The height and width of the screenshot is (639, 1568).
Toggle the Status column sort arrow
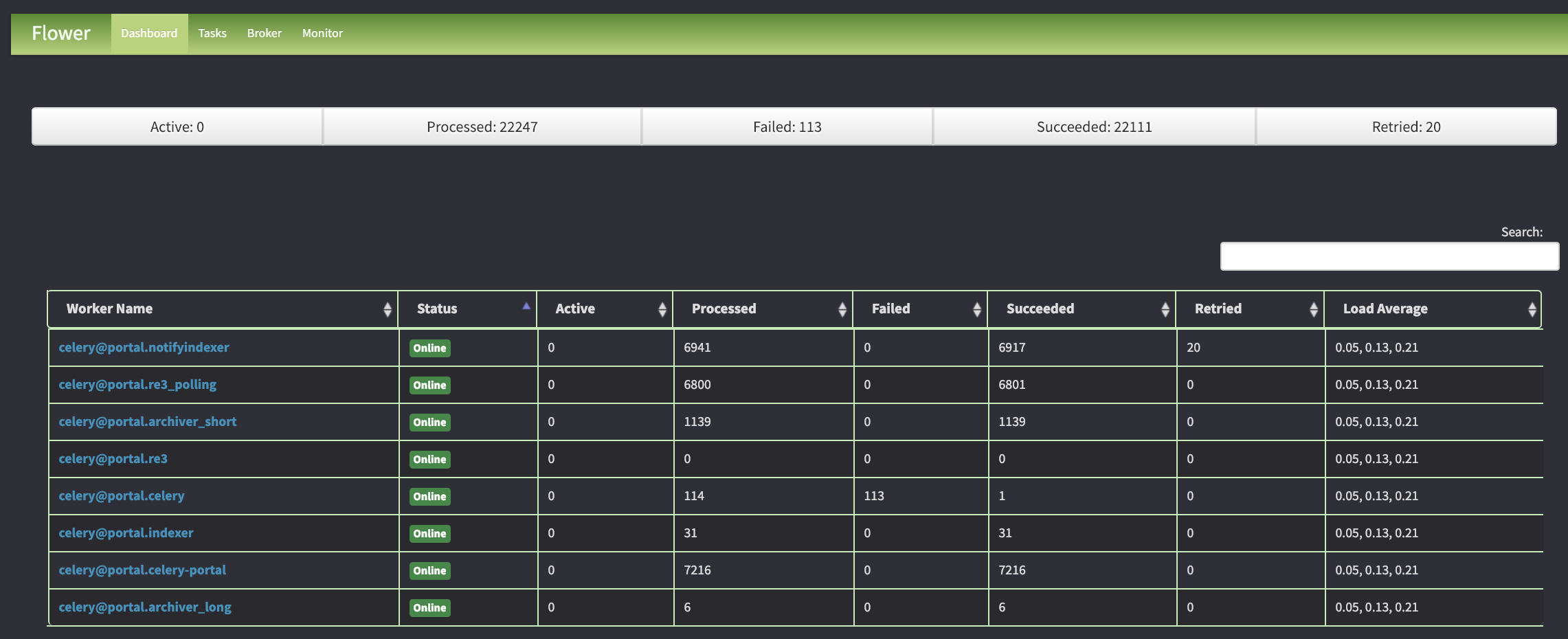point(526,306)
